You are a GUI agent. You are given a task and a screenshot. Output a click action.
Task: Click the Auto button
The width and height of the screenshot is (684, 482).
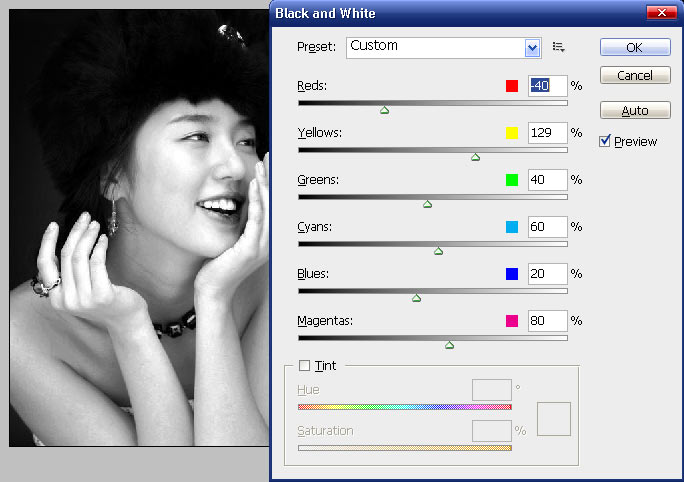(x=635, y=110)
